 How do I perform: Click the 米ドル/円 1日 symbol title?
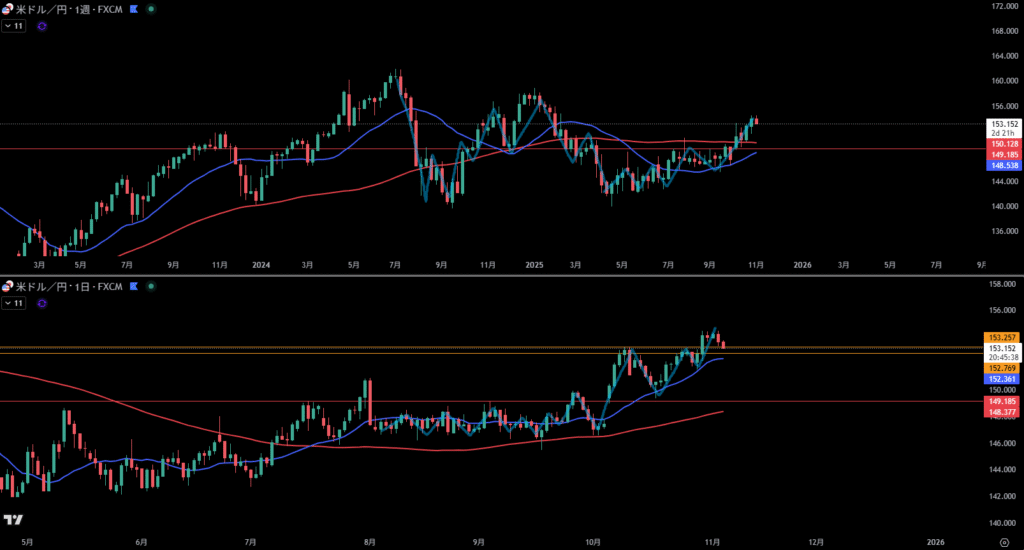click(x=68, y=287)
